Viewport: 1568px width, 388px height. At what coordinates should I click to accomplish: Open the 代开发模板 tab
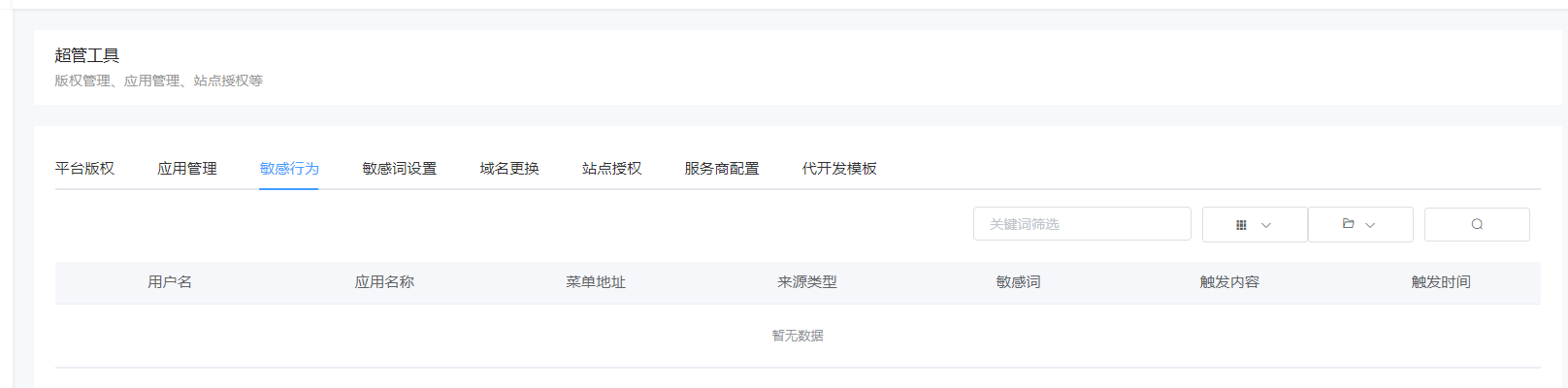839,169
